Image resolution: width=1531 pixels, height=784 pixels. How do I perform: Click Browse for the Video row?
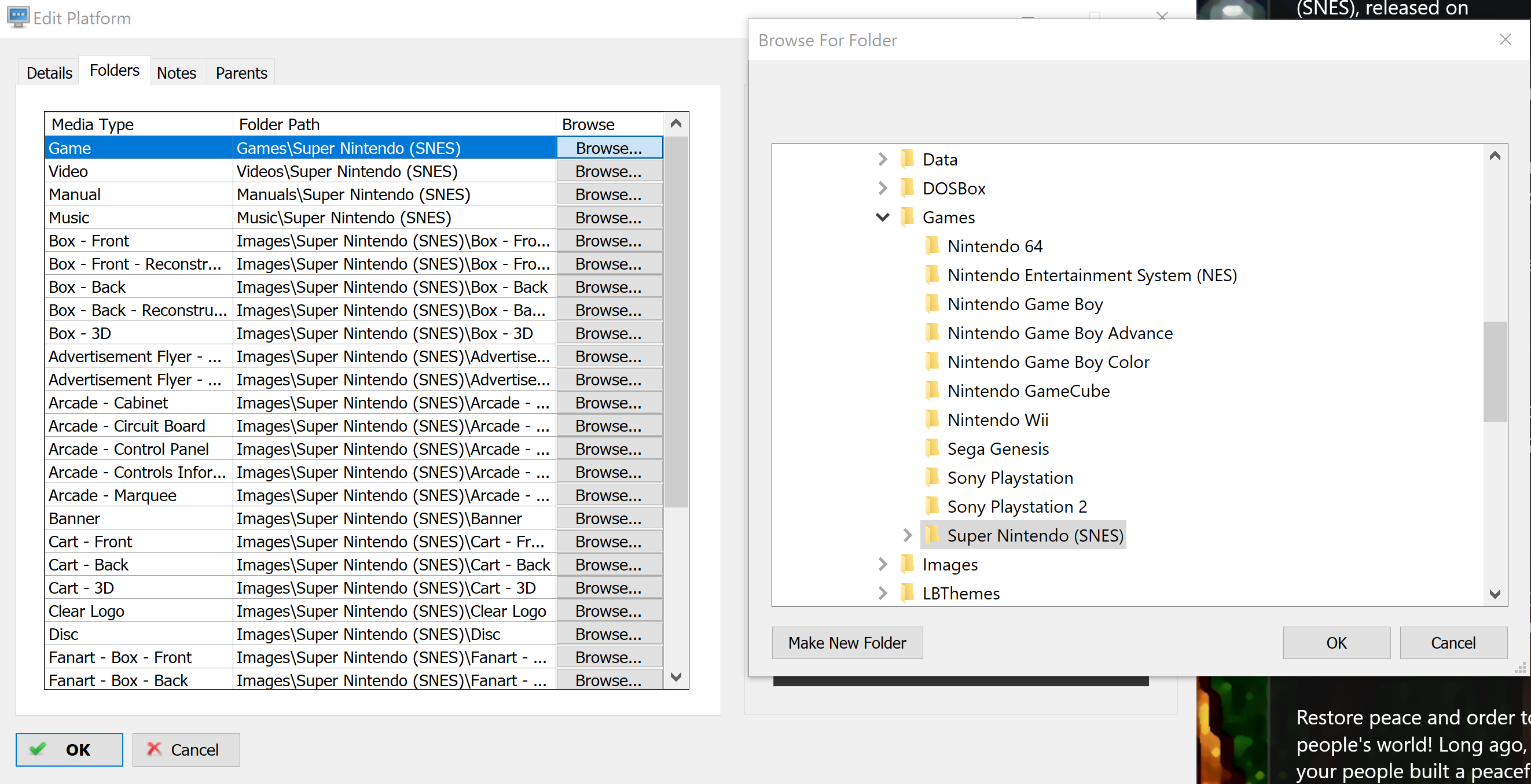(609, 171)
